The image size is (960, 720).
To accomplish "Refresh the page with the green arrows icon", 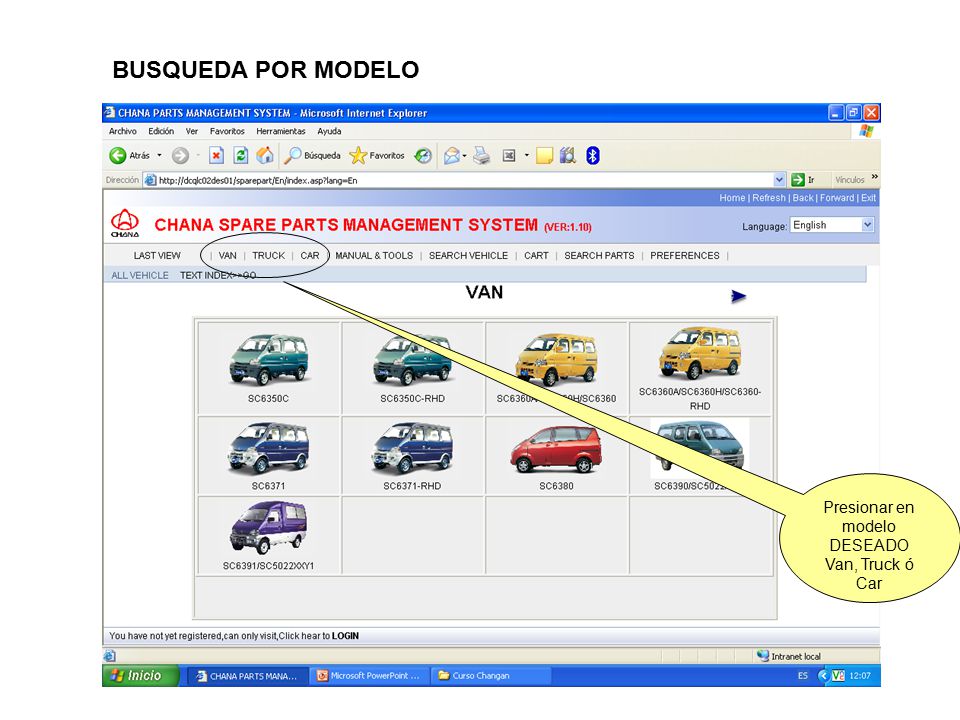I will click(x=241, y=156).
